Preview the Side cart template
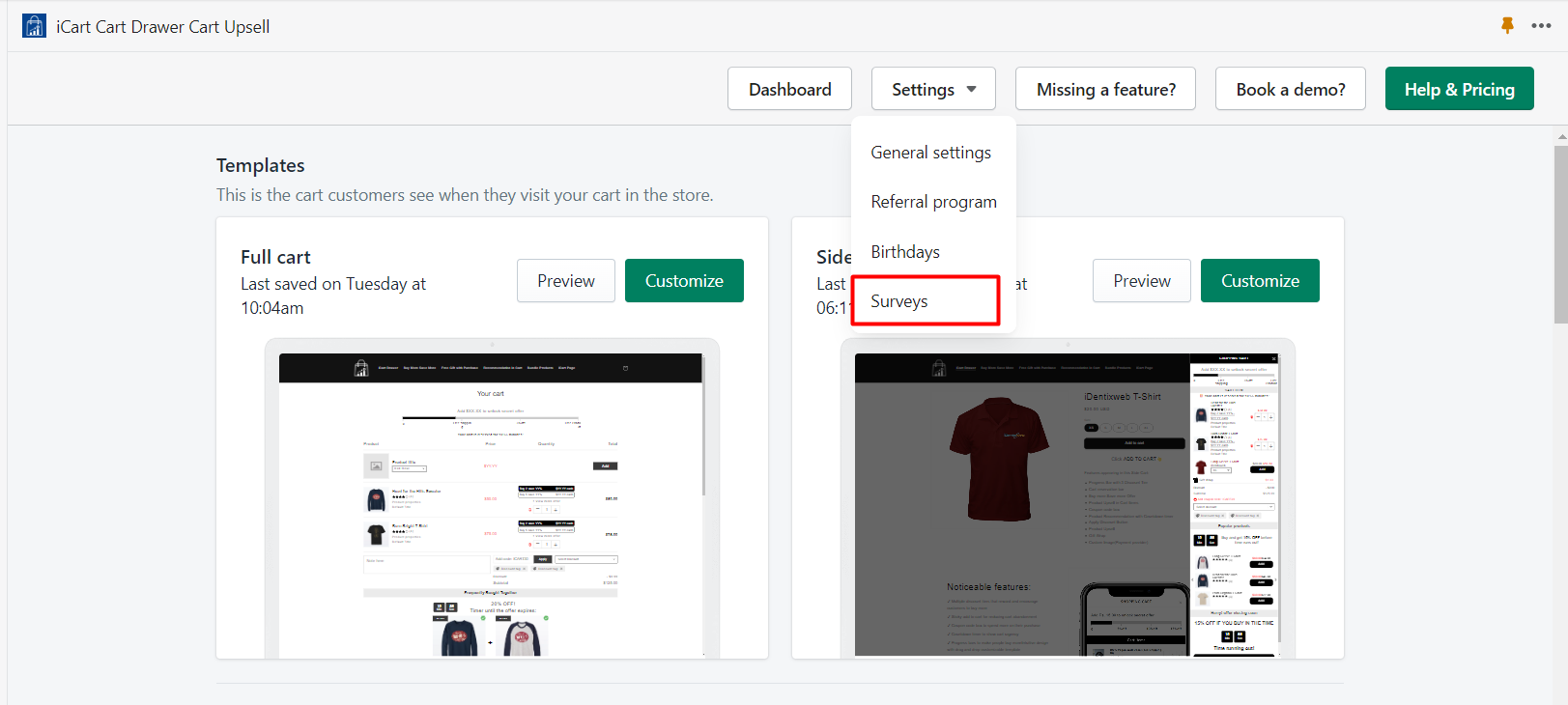1568x705 pixels. 1142,280
